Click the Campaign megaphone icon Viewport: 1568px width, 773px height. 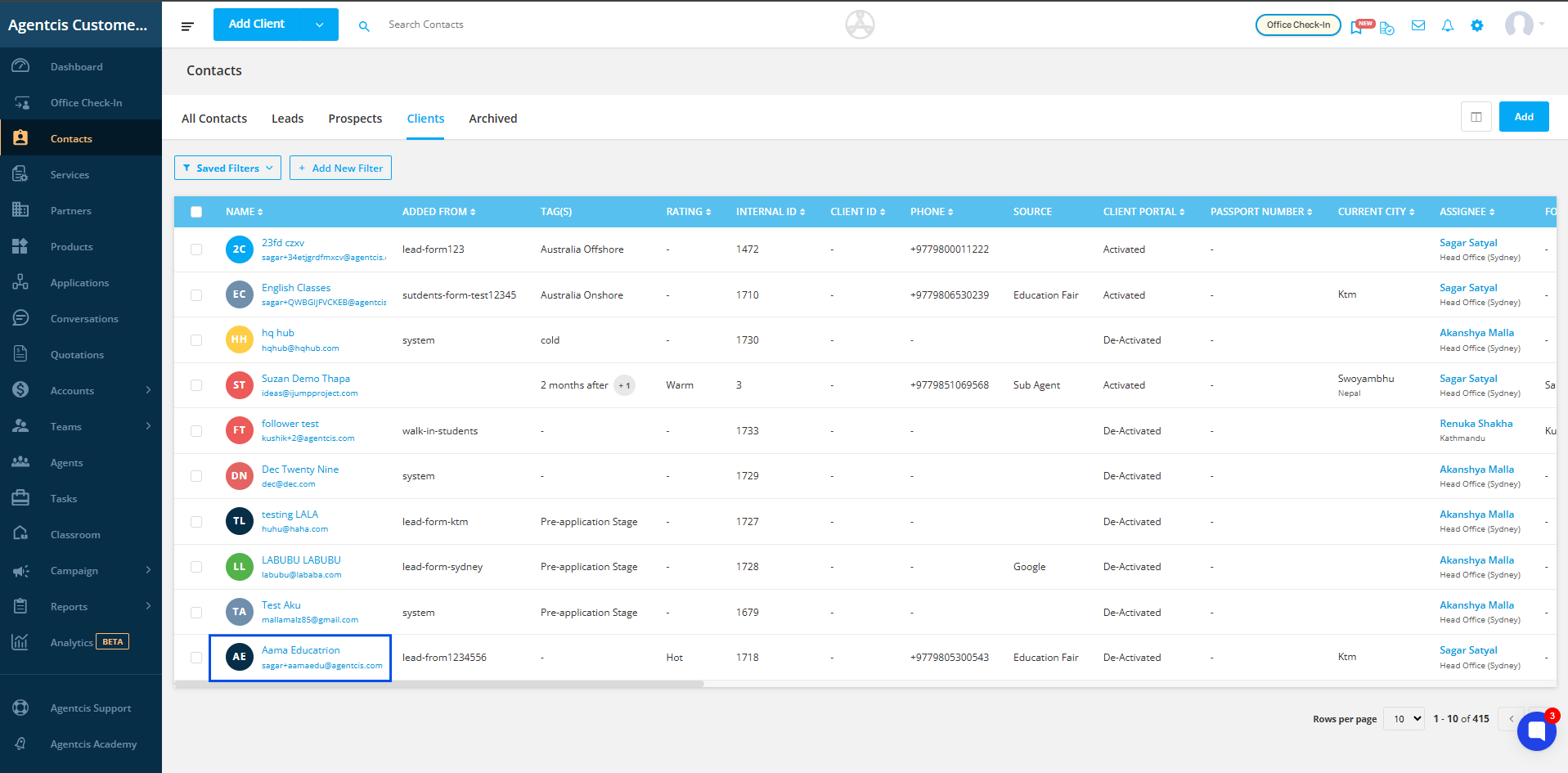20,570
